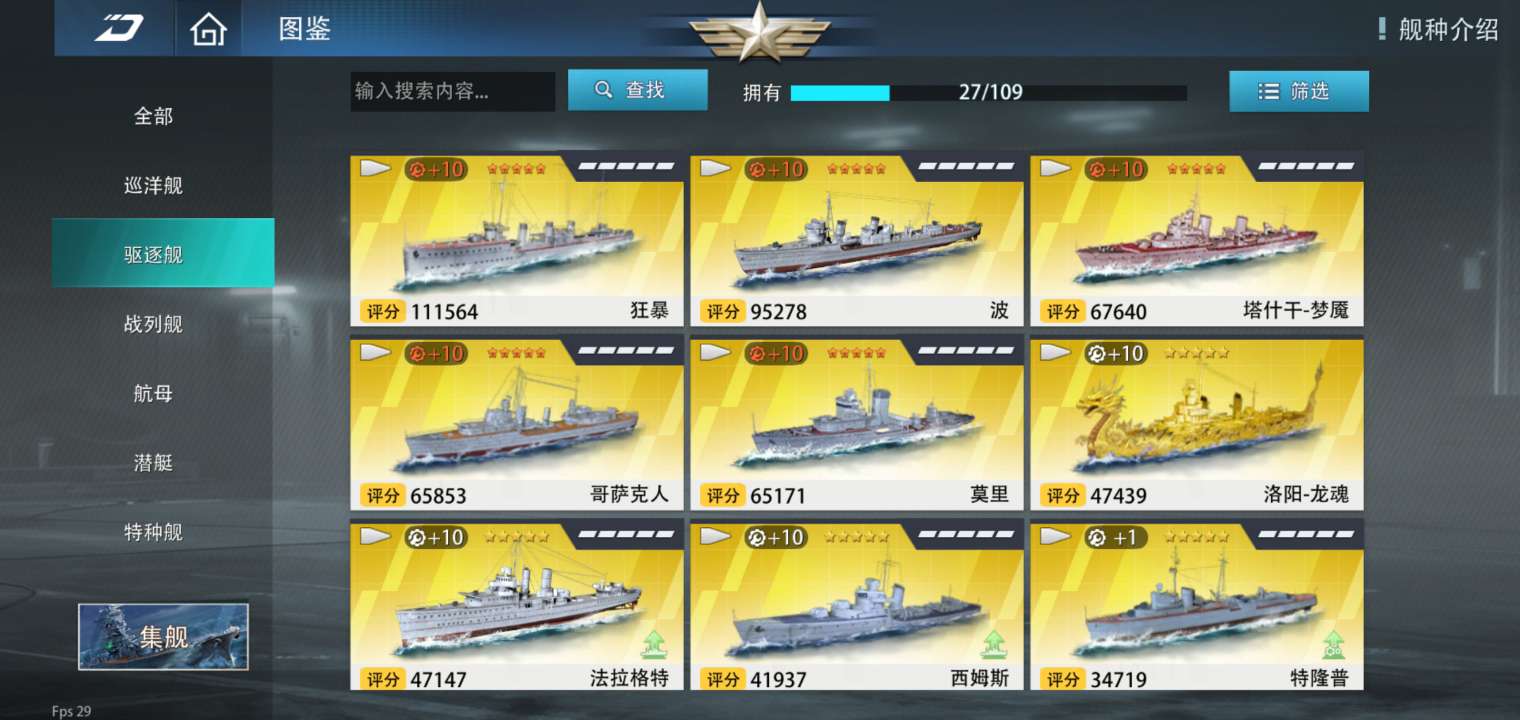Select the 全部 category tab
The width and height of the screenshot is (1520, 720).
click(x=153, y=116)
